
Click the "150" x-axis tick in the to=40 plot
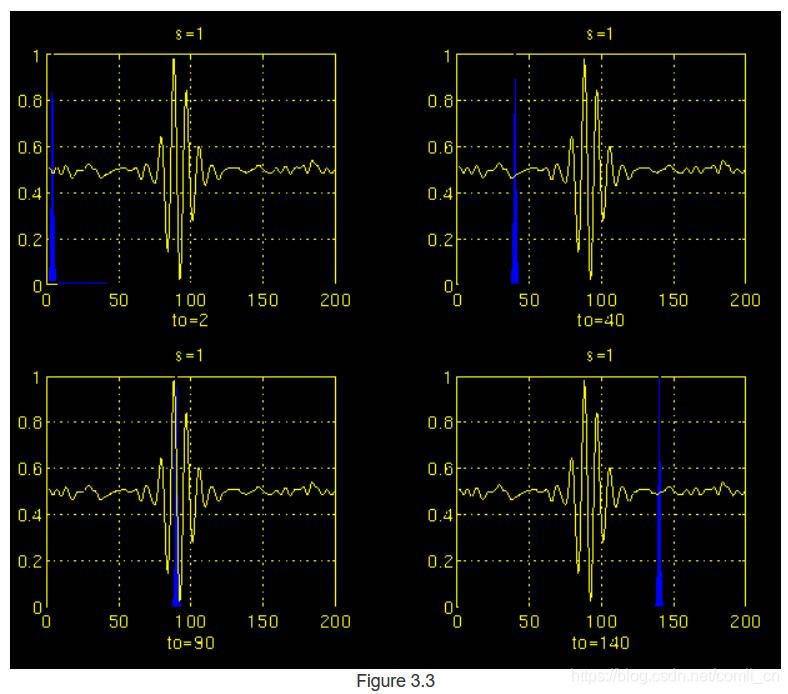pyautogui.click(x=673, y=301)
